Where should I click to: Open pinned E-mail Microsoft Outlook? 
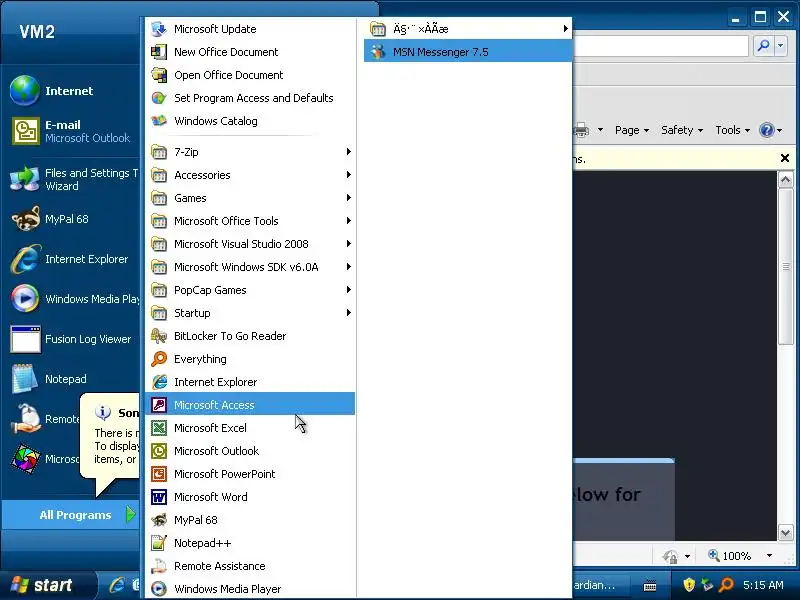(71, 131)
